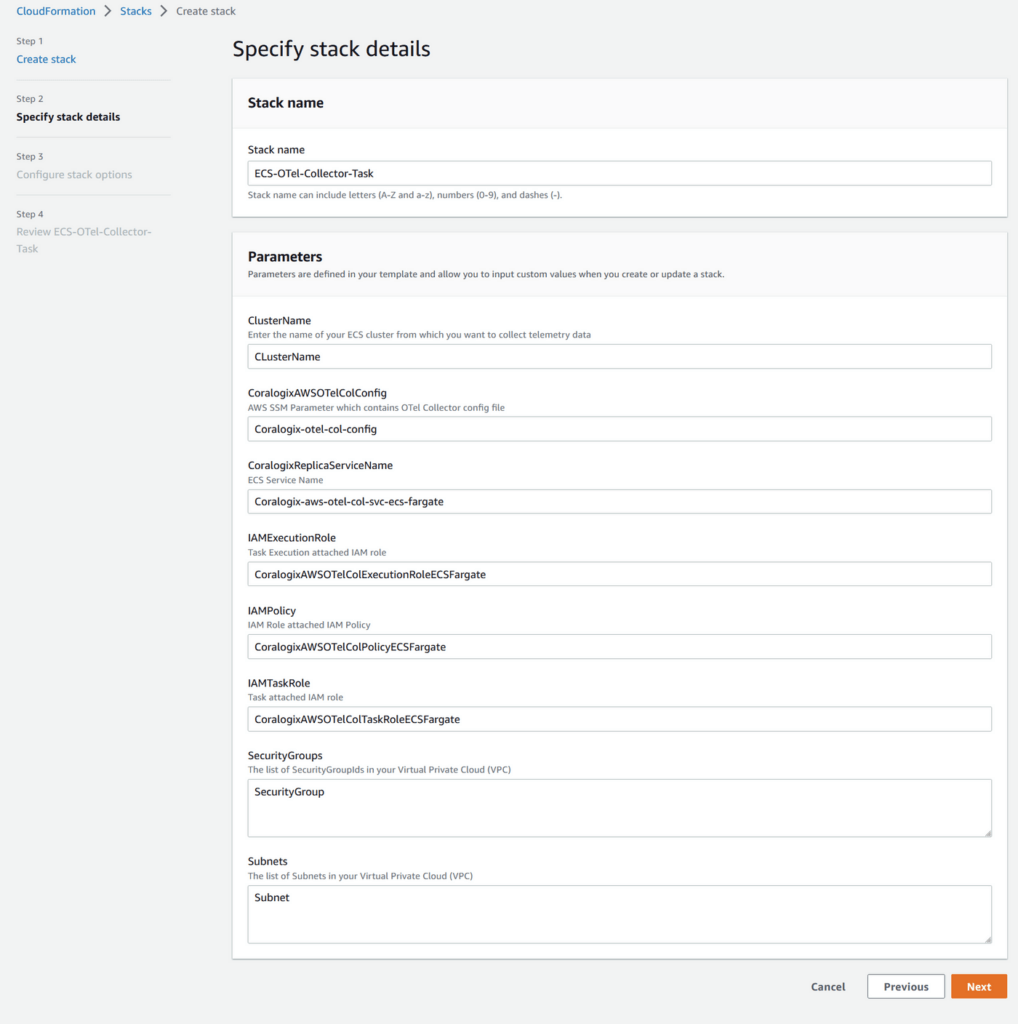1018x1024 pixels.
Task: Select the IAMTaskRole input field
Action: coord(619,719)
